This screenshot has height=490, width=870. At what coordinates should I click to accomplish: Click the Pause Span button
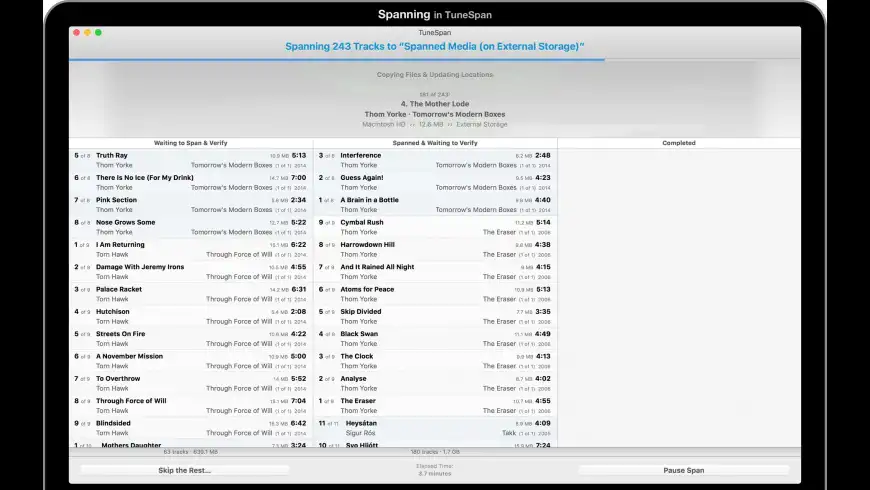pyautogui.click(x=684, y=470)
